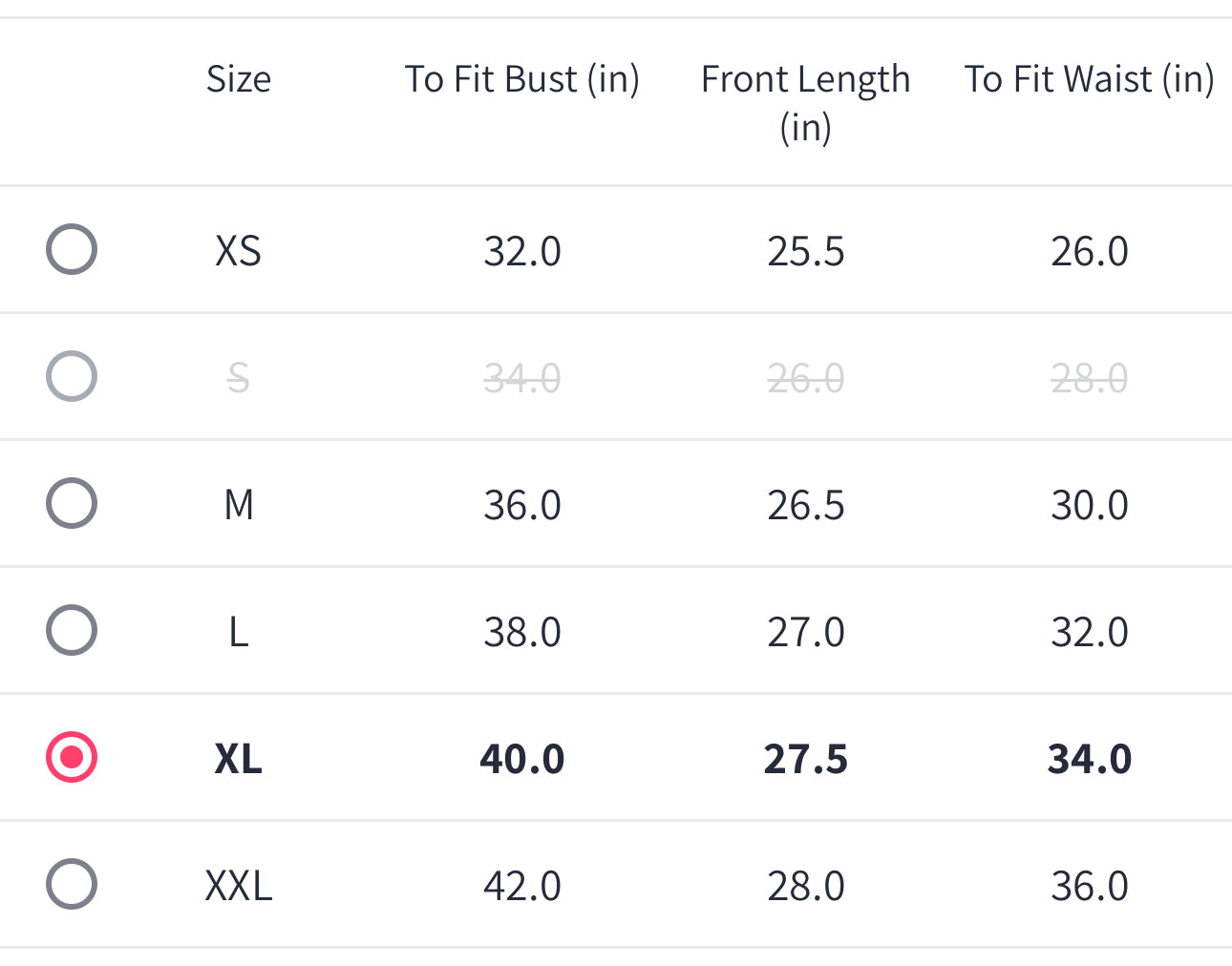Click the selected XL radio button
Image resolution: width=1232 pixels, height=966 pixels.
point(72,758)
